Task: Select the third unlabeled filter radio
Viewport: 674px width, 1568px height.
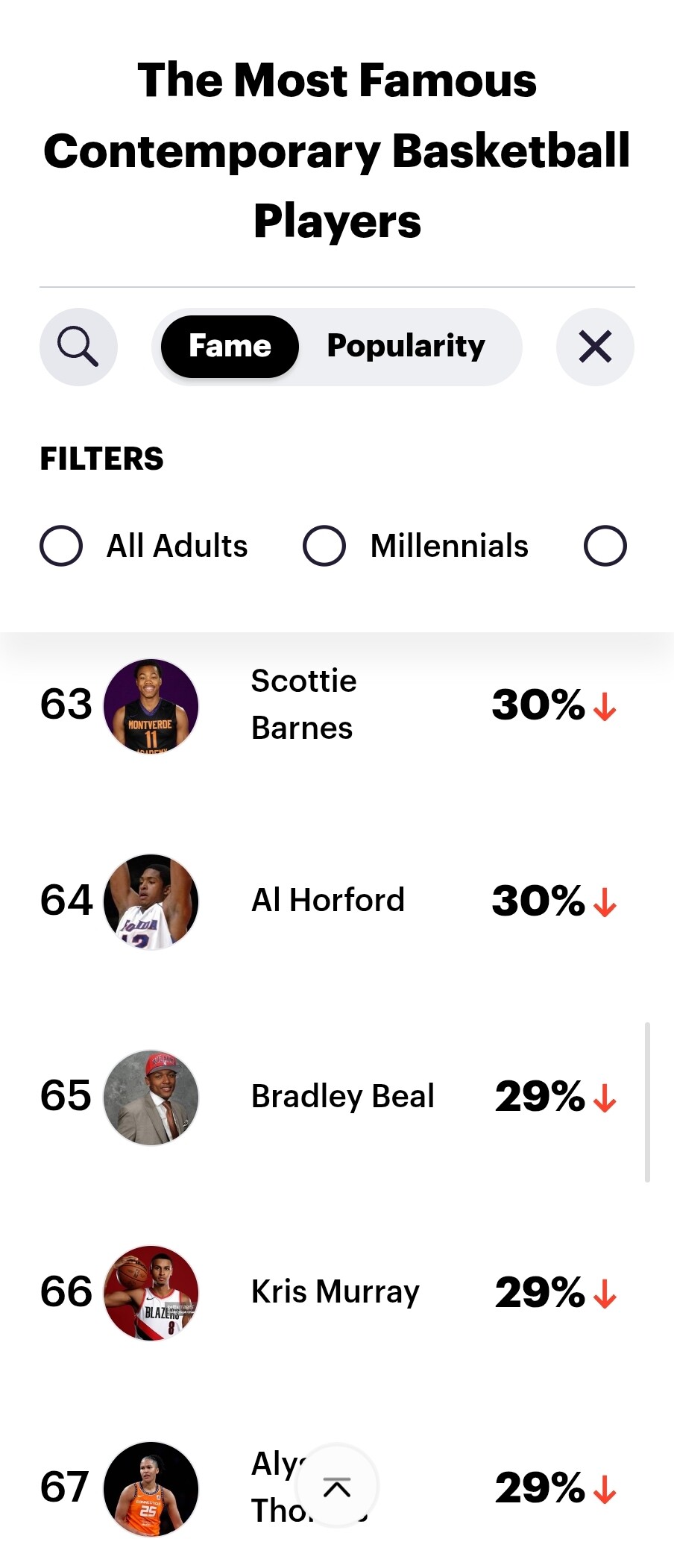Action: point(605,546)
